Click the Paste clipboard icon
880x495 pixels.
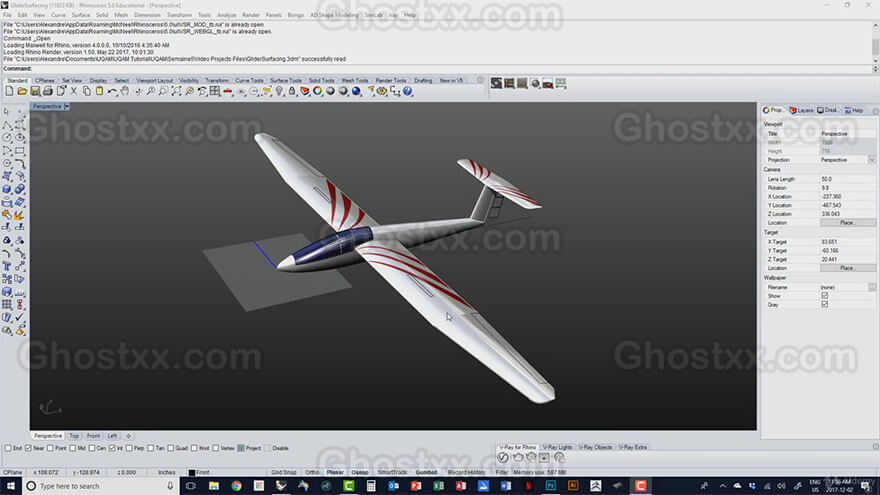[99, 91]
